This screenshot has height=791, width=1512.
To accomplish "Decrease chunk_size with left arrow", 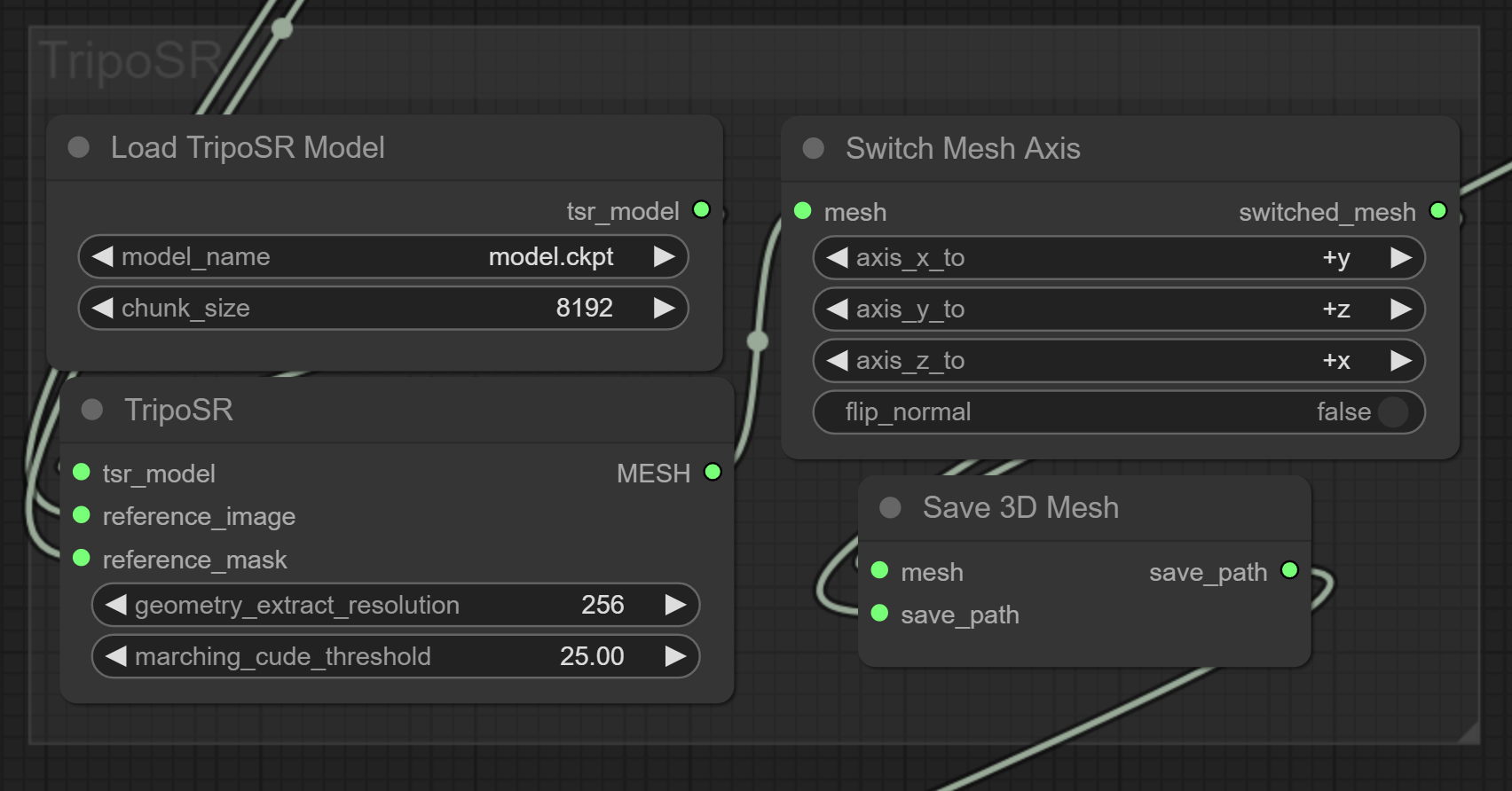I will tap(103, 308).
